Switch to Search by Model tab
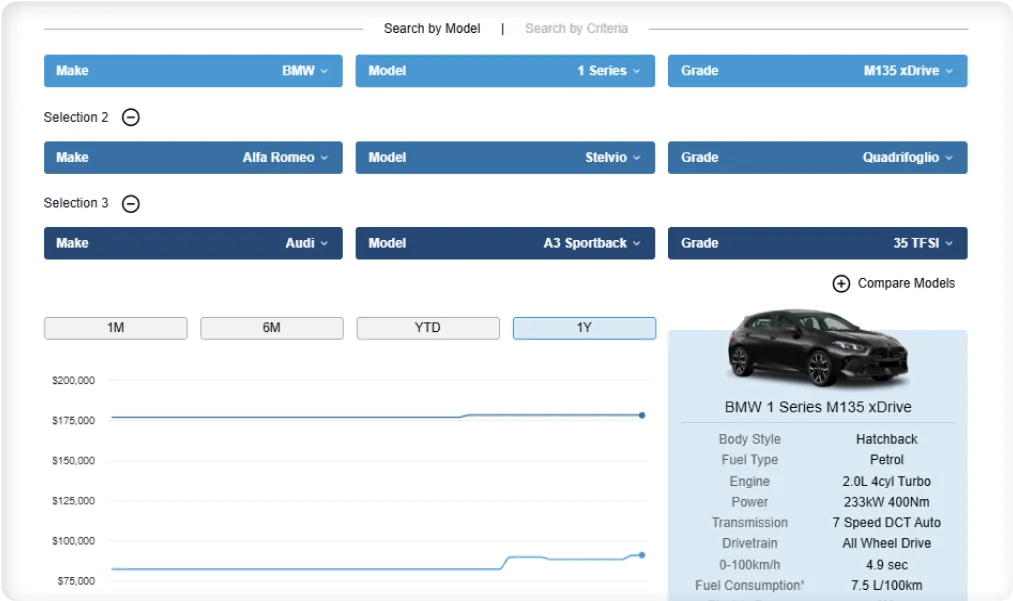The height and width of the screenshot is (601, 1013). tap(432, 28)
